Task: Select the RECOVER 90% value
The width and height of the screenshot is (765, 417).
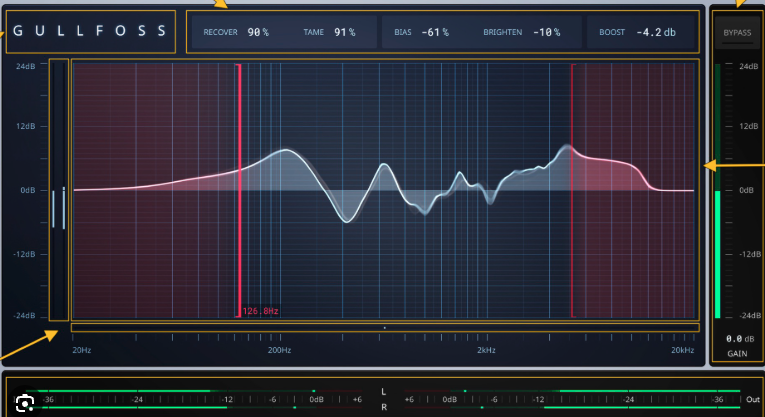Action: [x=258, y=33]
